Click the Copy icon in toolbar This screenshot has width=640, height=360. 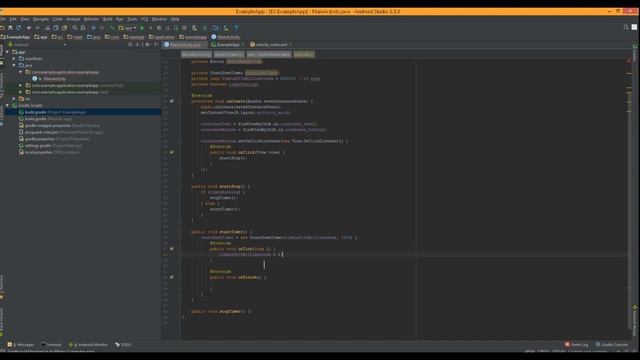[56, 28]
